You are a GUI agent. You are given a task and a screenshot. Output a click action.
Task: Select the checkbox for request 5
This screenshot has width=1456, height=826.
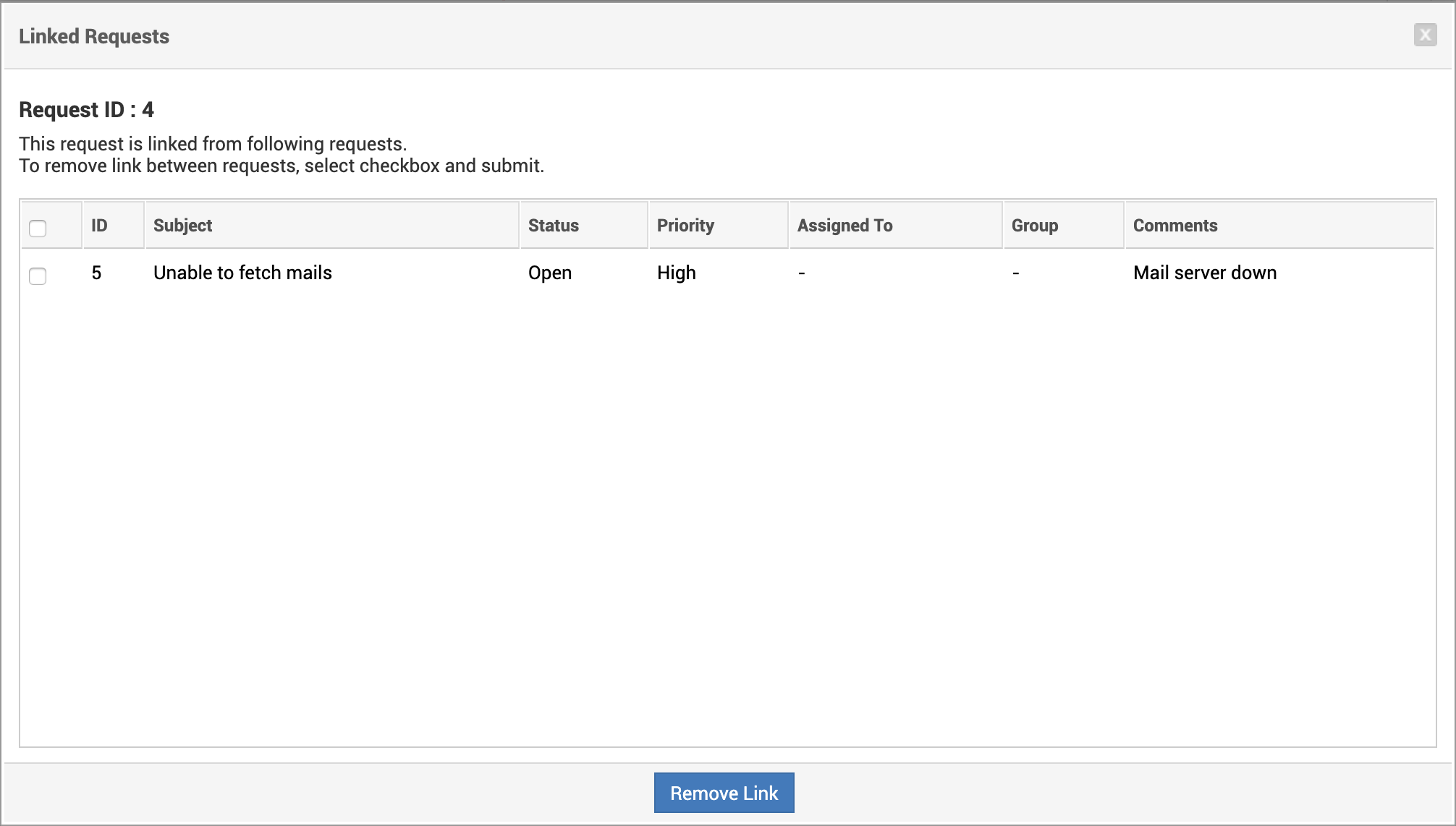pyautogui.click(x=38, y=276)
